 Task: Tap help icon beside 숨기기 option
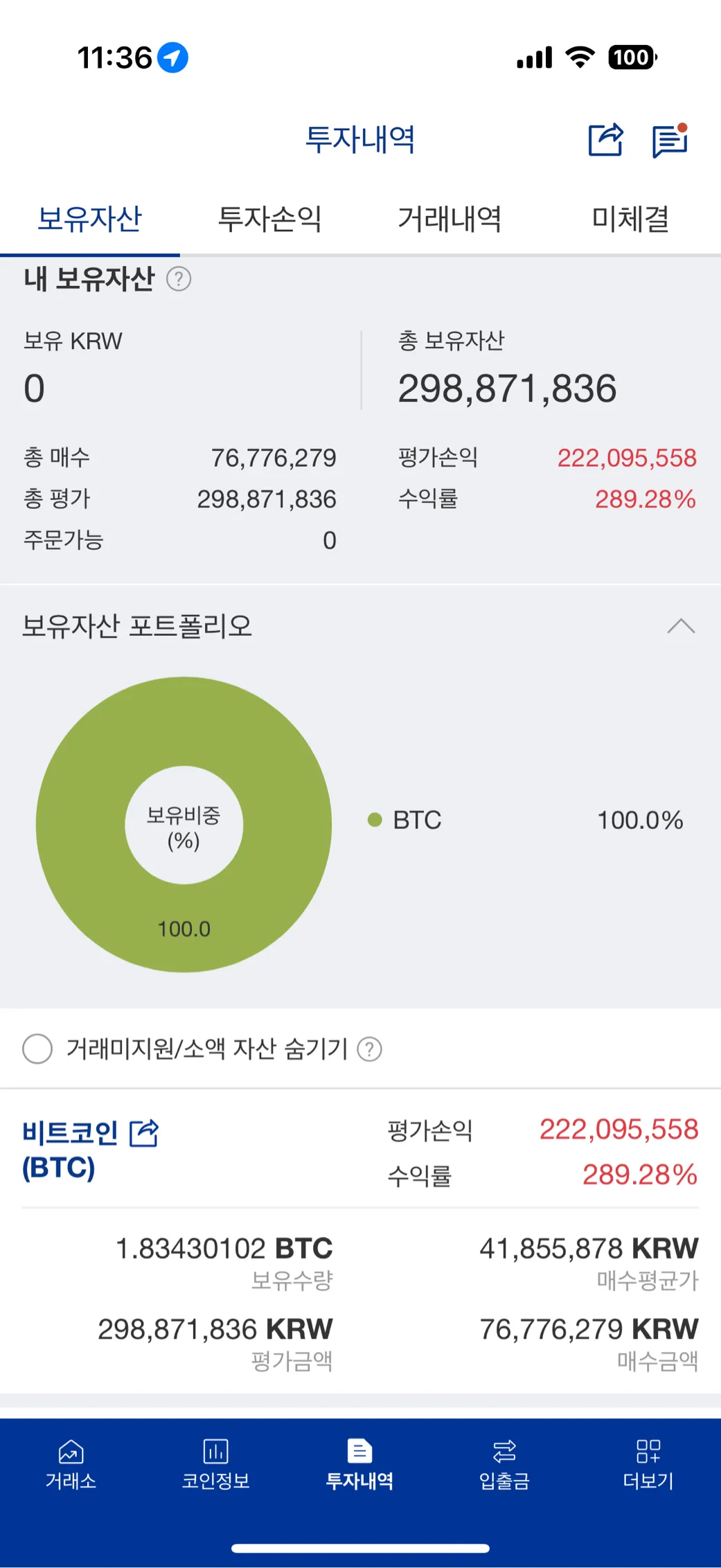[x=369, y=1049]
